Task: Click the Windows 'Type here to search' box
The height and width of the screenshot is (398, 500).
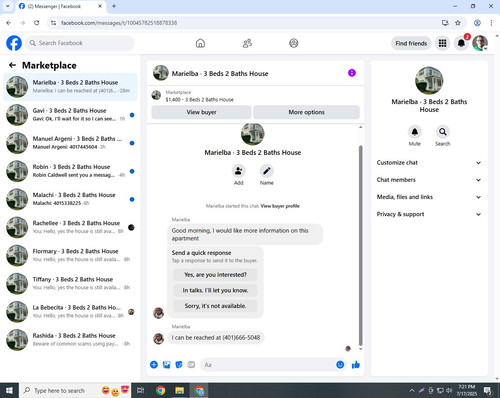Action: (76, 390)
